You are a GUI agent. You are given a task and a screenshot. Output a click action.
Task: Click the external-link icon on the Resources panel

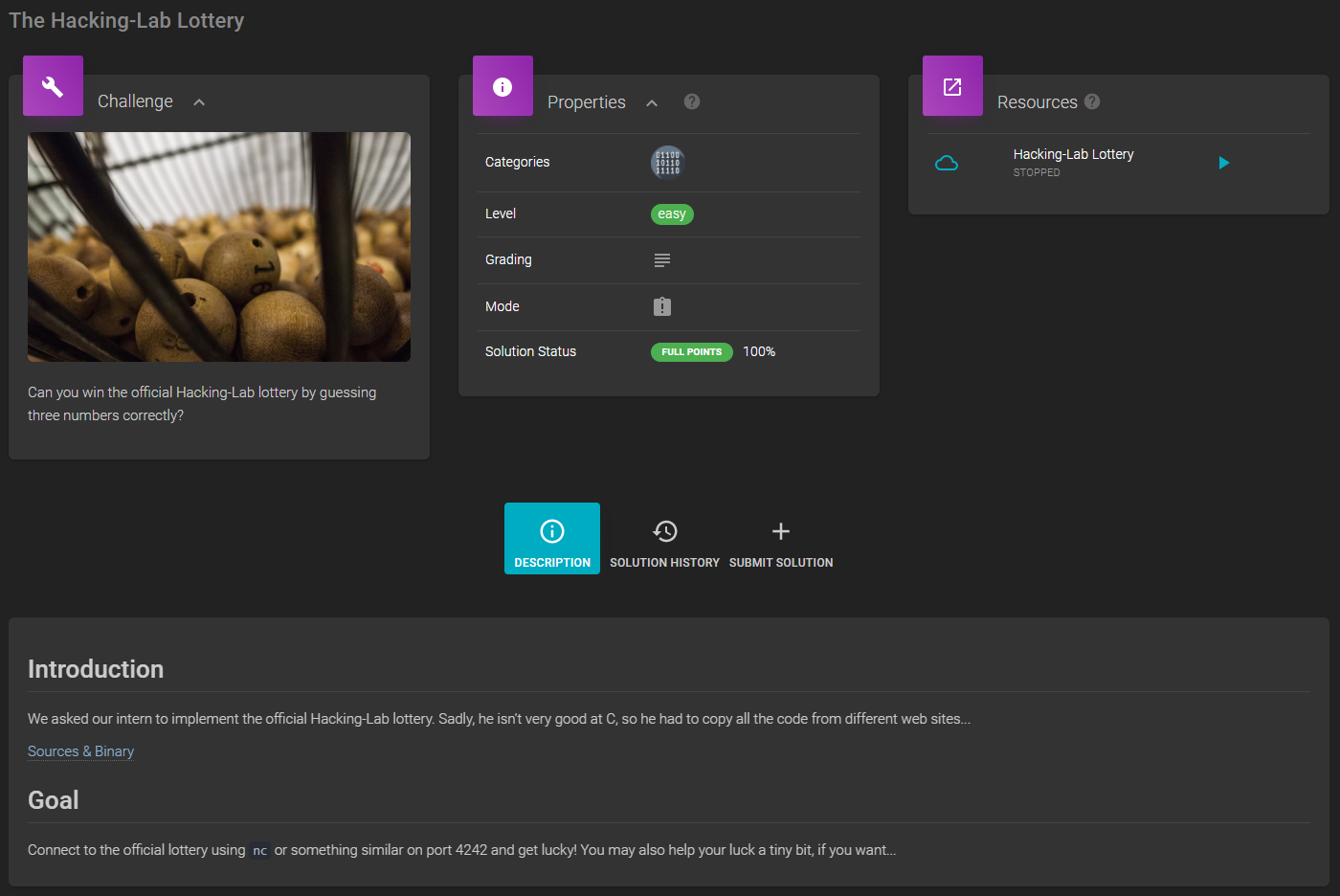point(952,85)
